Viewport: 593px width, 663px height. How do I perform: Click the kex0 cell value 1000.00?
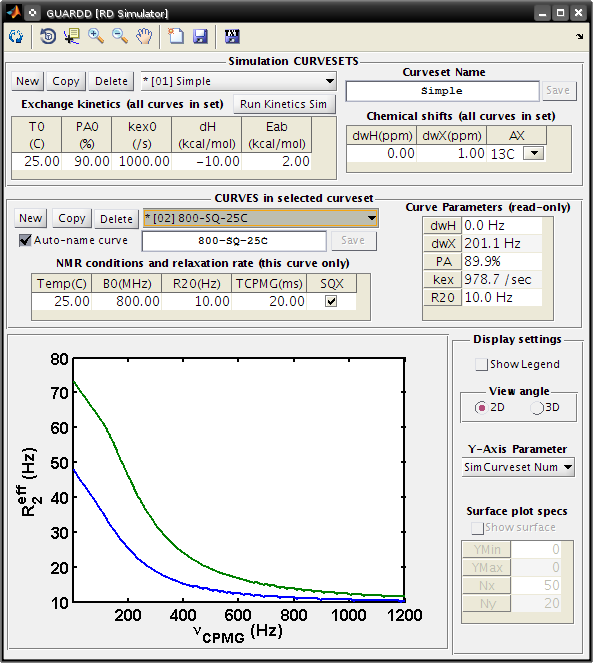[142, 161]
